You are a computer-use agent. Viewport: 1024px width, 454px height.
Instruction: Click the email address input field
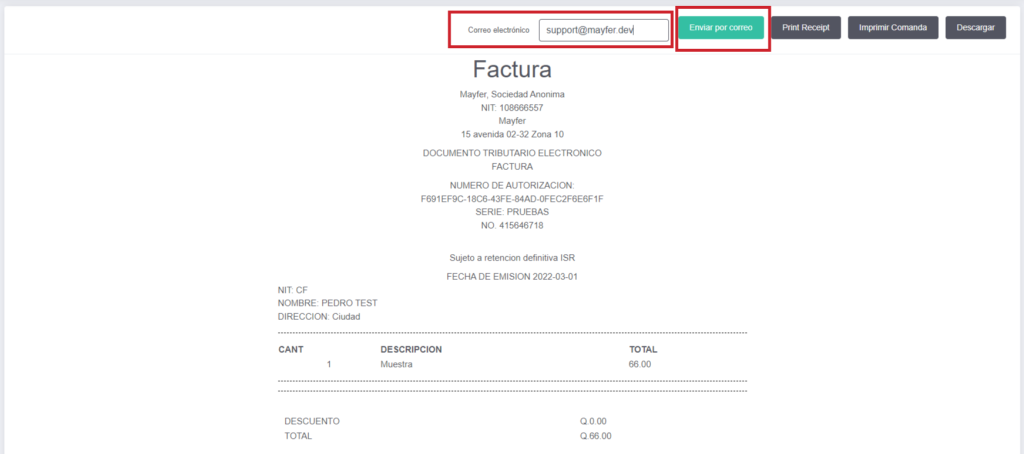coord(603,30)
